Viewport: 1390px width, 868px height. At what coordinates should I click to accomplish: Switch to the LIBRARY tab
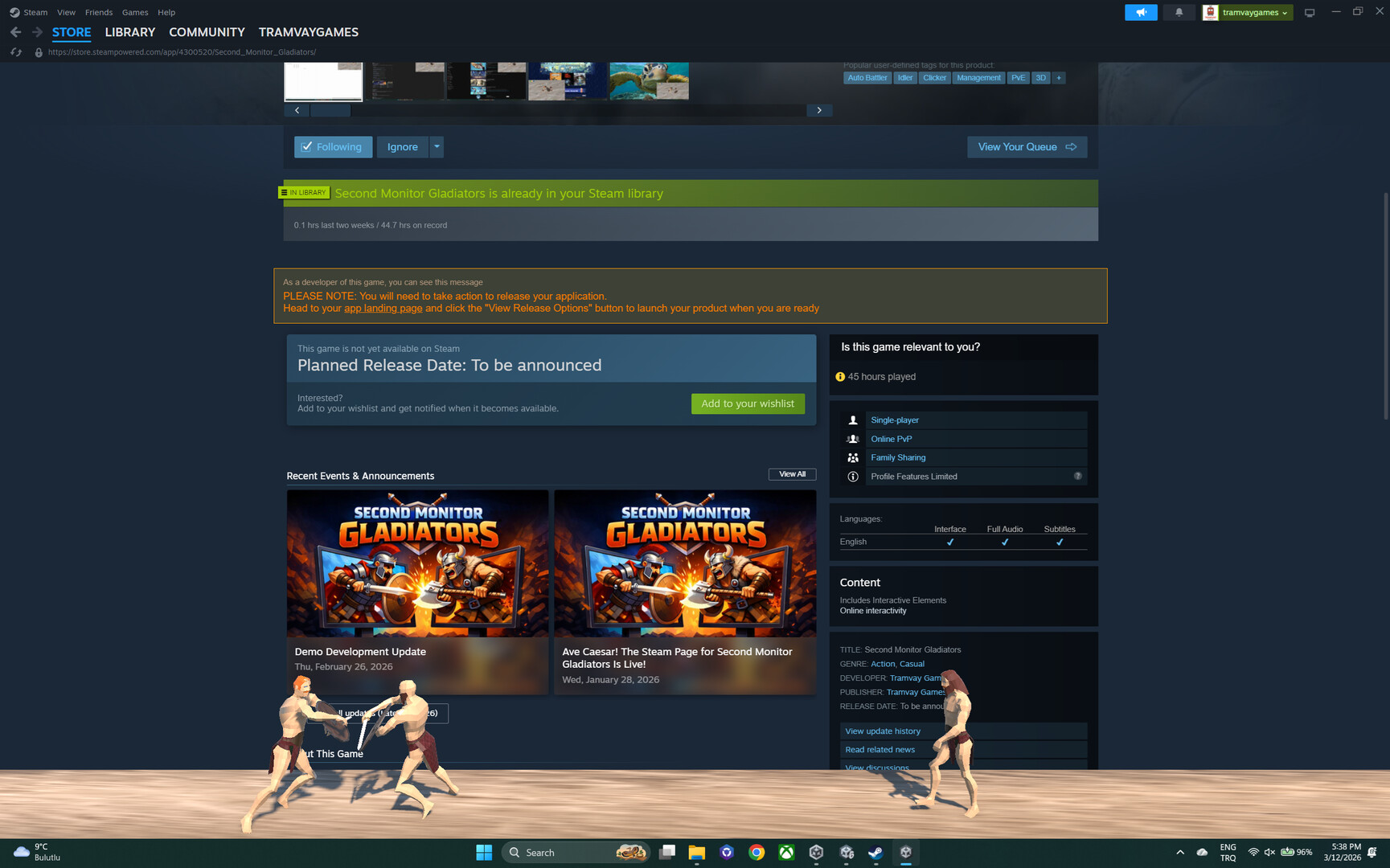click(129, 32)
